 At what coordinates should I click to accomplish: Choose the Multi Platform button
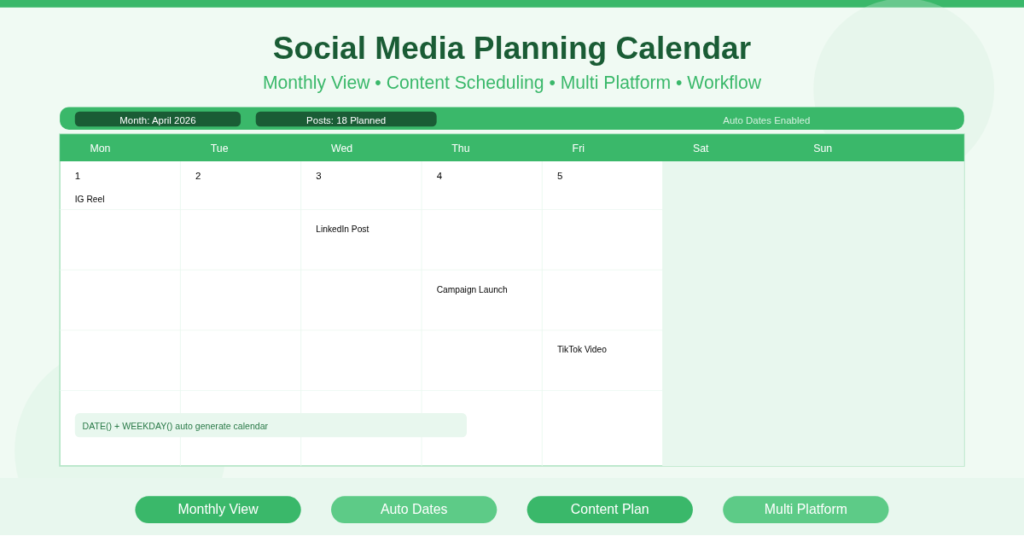click(x=806, y=509)
